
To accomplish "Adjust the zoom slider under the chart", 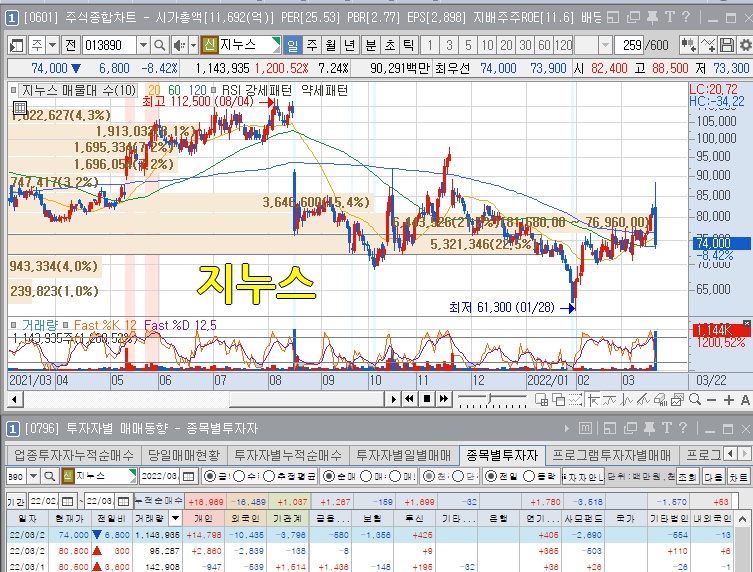I will point(490,399).
